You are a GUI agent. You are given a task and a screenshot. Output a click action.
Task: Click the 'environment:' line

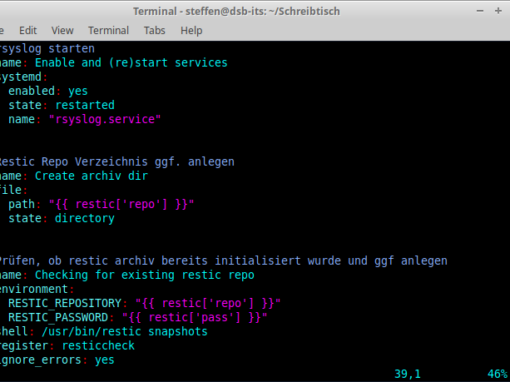coord(37,289)
